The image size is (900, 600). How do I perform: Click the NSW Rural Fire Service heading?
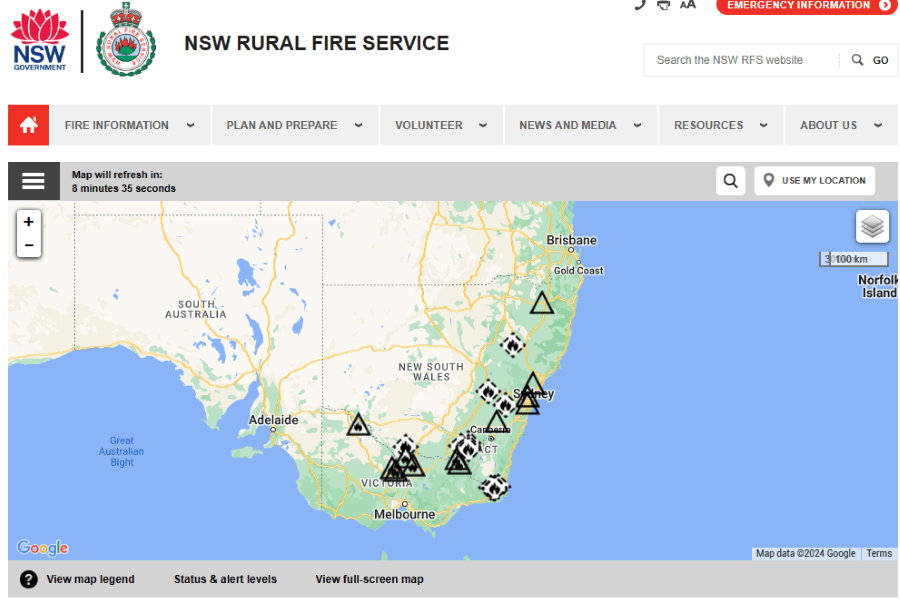316,43
